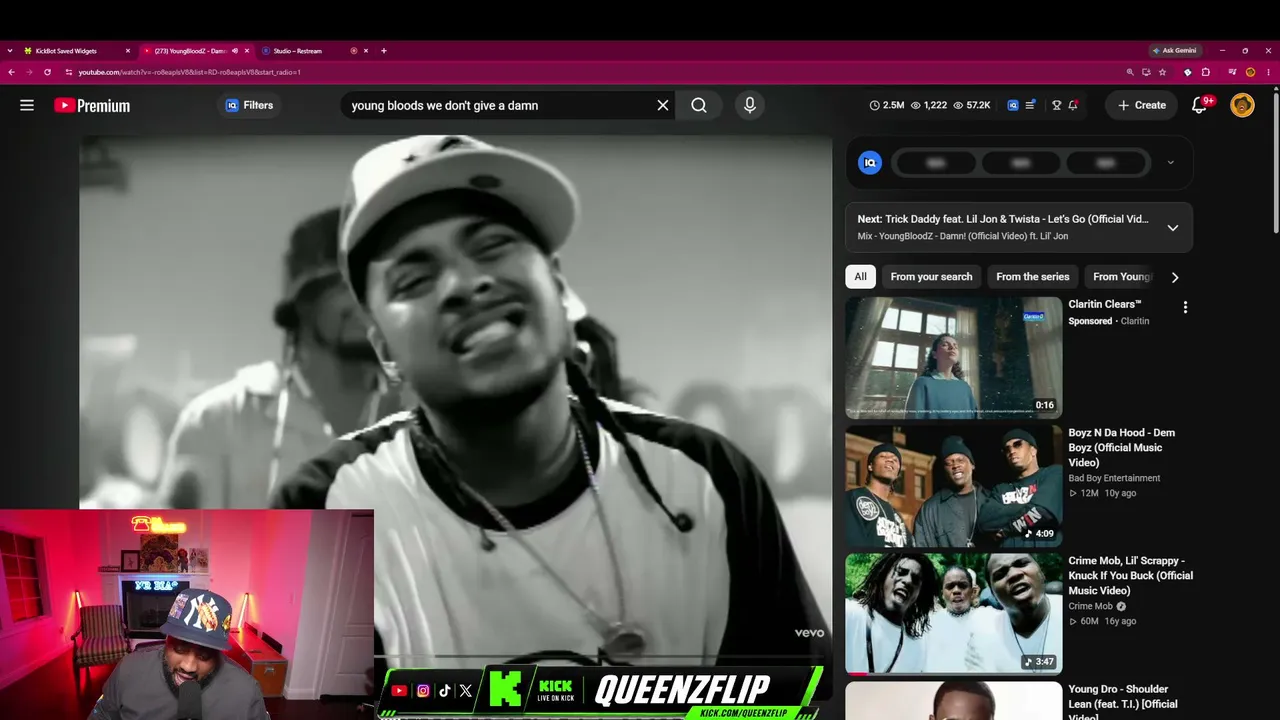
Task: View site information icon in address bar
Action: [x=69, y=72]
